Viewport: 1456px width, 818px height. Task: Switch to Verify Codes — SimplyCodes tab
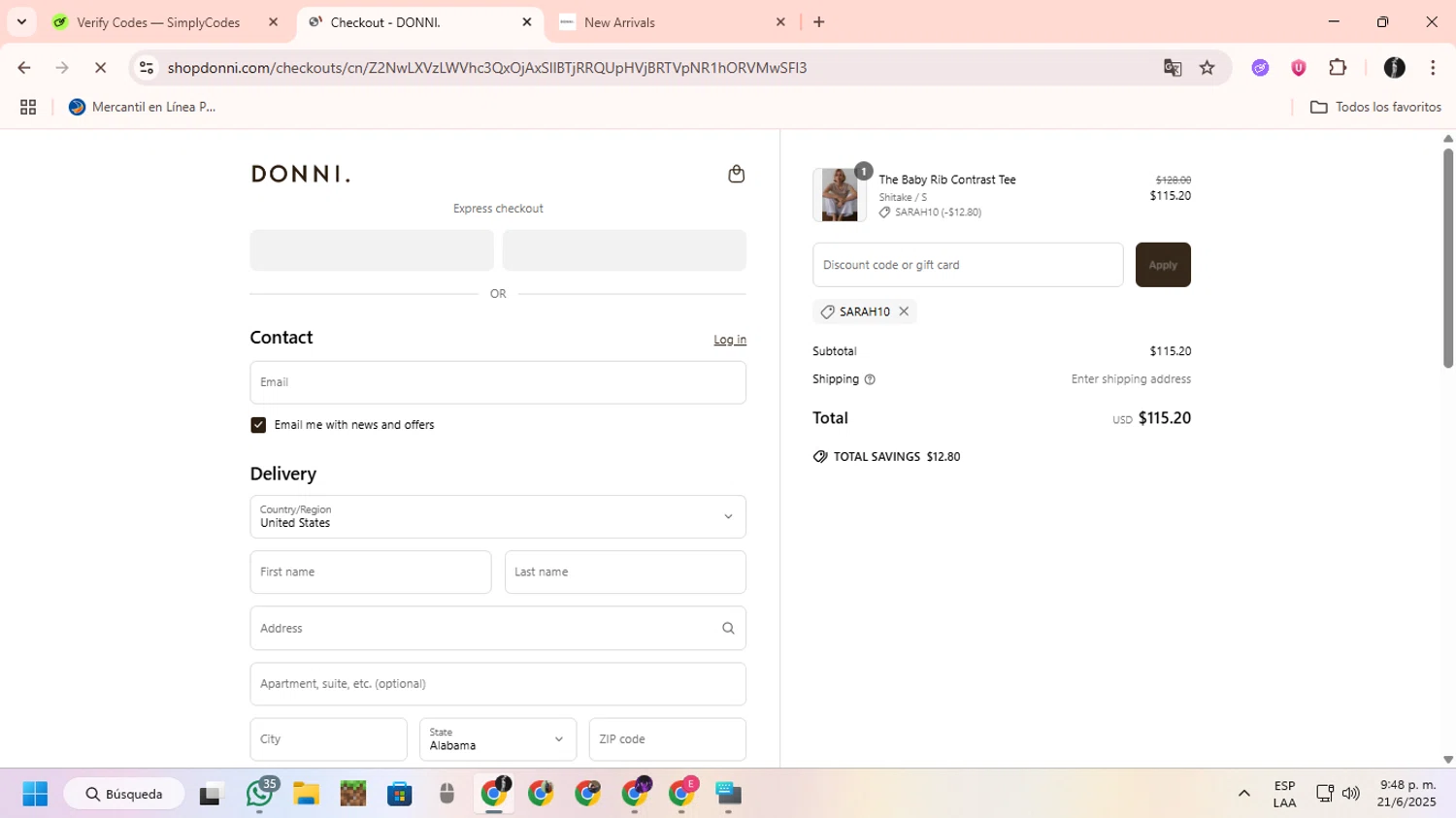158,22
